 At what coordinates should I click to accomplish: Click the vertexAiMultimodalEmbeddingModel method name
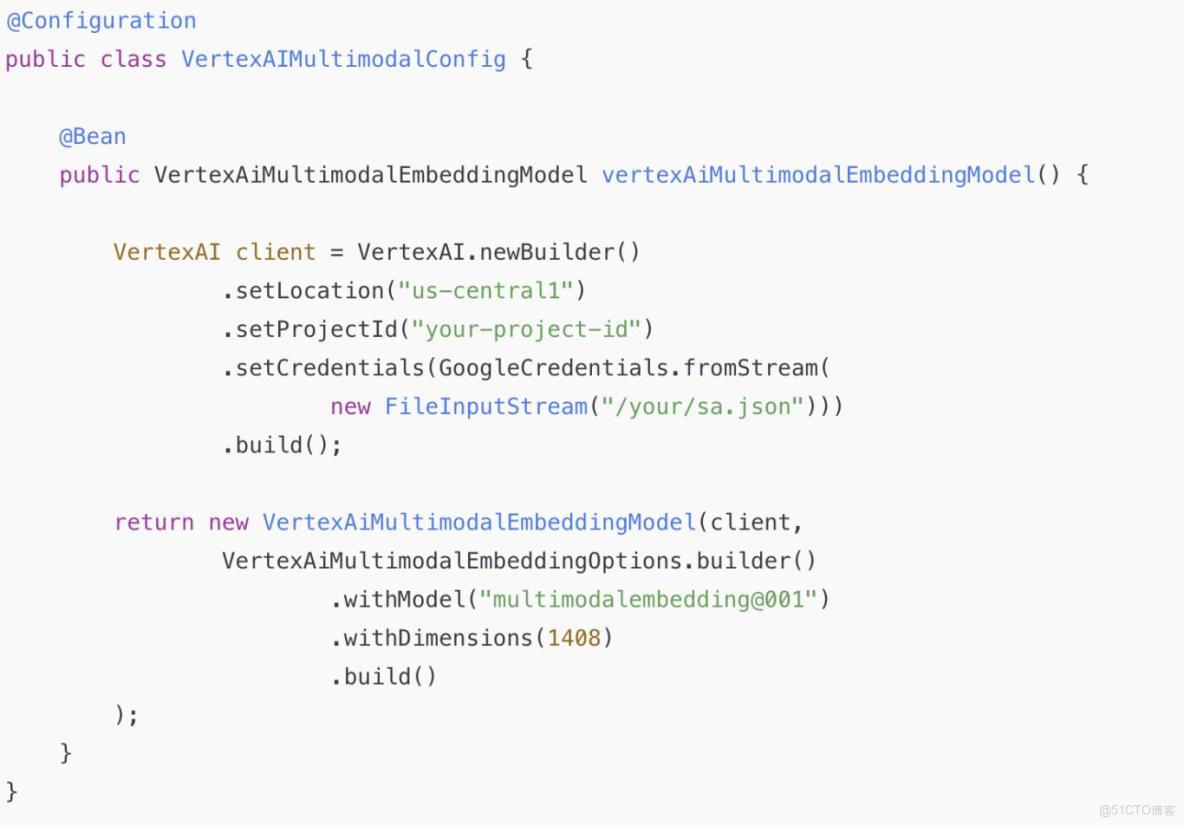[818, 175]
